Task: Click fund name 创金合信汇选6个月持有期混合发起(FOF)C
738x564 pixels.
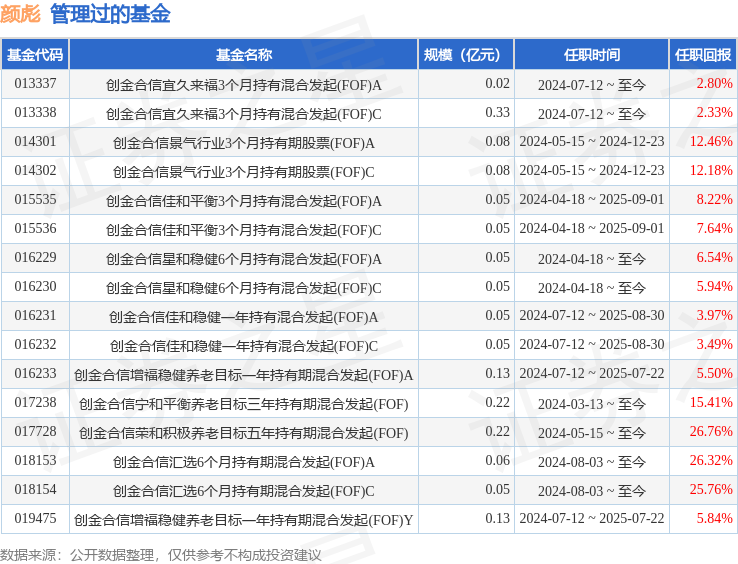Action: (x=244, y=491)
